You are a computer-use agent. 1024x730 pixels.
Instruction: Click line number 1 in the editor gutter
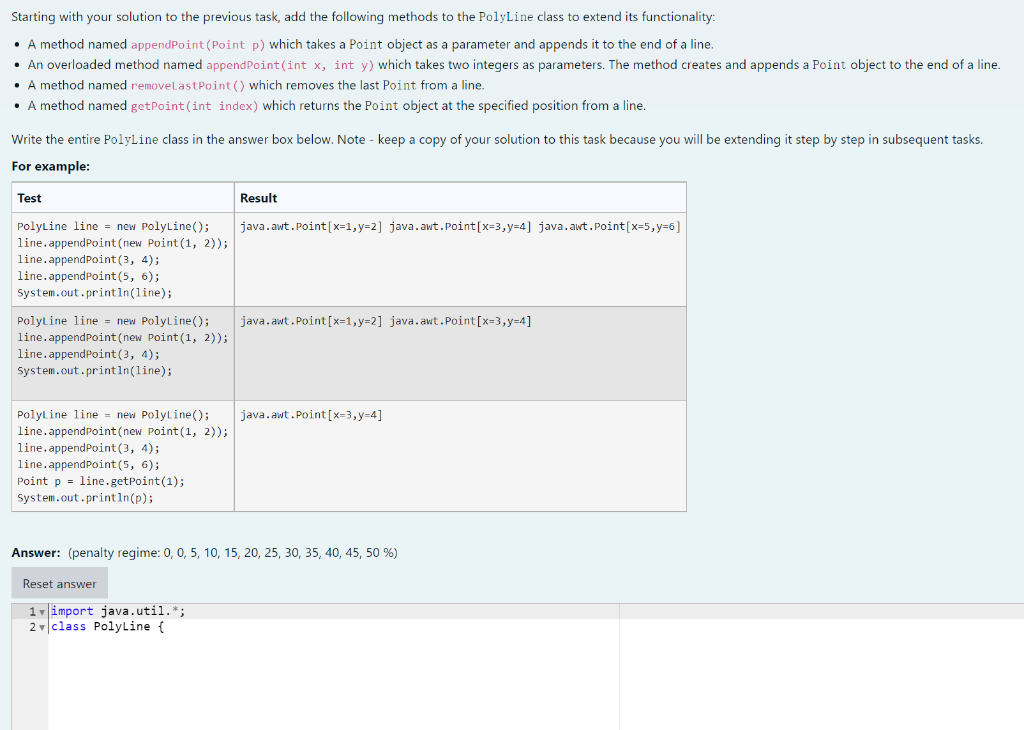point(30,610)
